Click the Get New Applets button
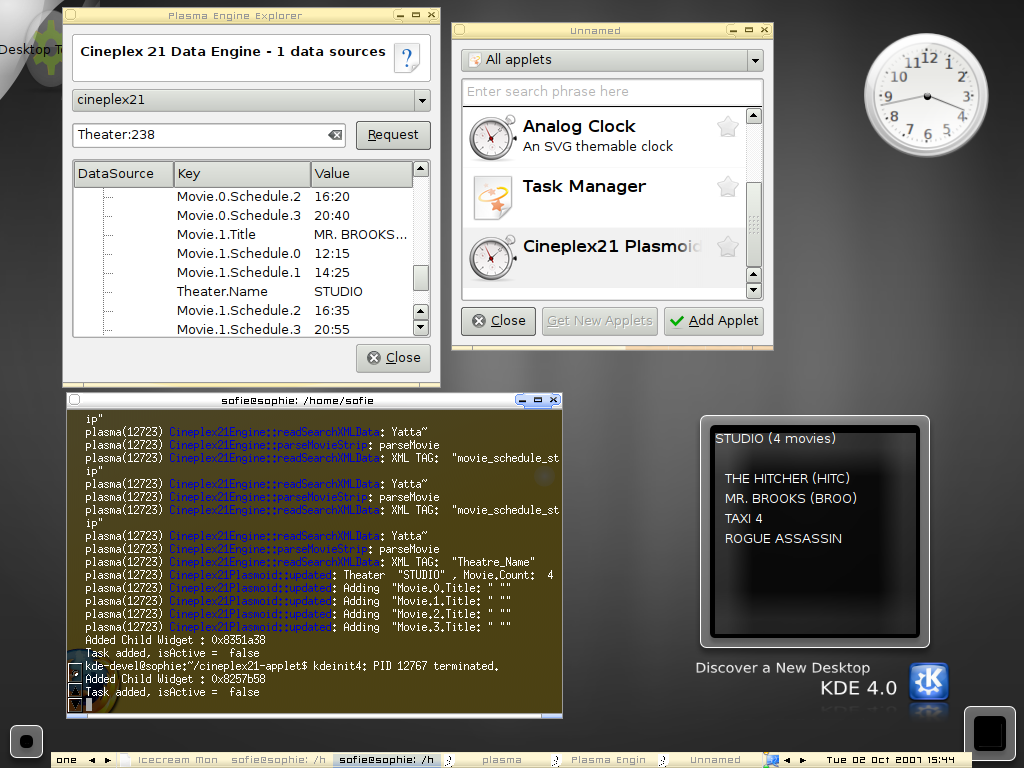Viewport: 1024px width, 768px height. pyautogui.click(x=600, y=321)
